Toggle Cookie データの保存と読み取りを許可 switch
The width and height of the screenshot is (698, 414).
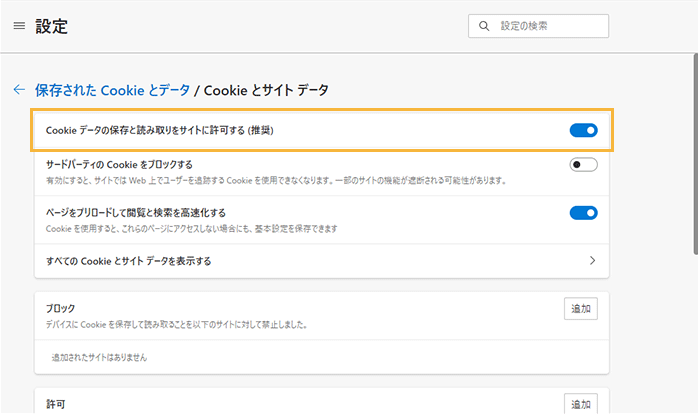pyautogui.click(x=583, y=130)
